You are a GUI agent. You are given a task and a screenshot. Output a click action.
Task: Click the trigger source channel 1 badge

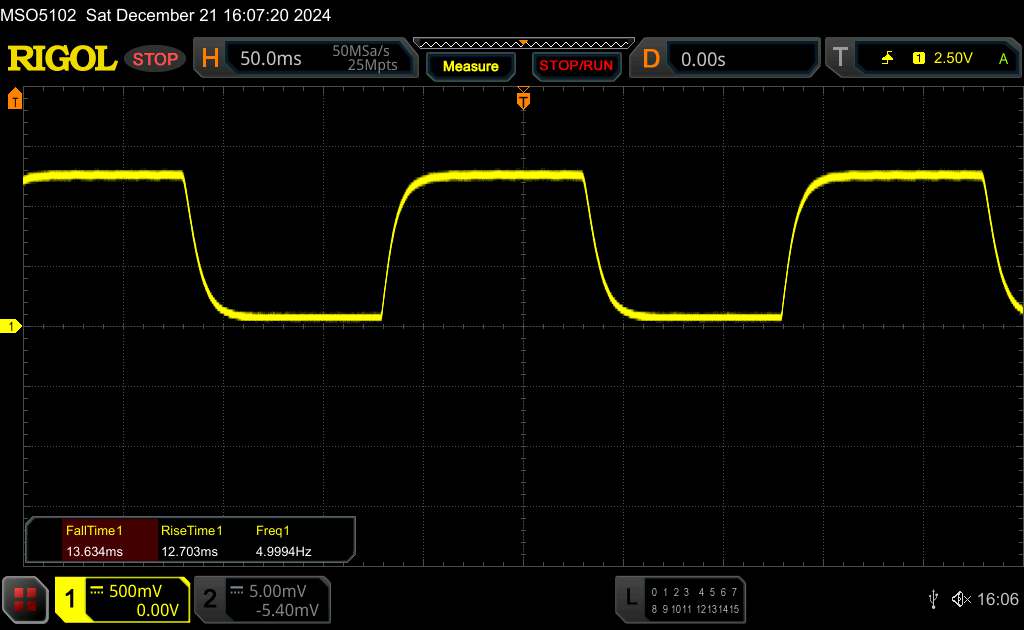click(918, 58)
